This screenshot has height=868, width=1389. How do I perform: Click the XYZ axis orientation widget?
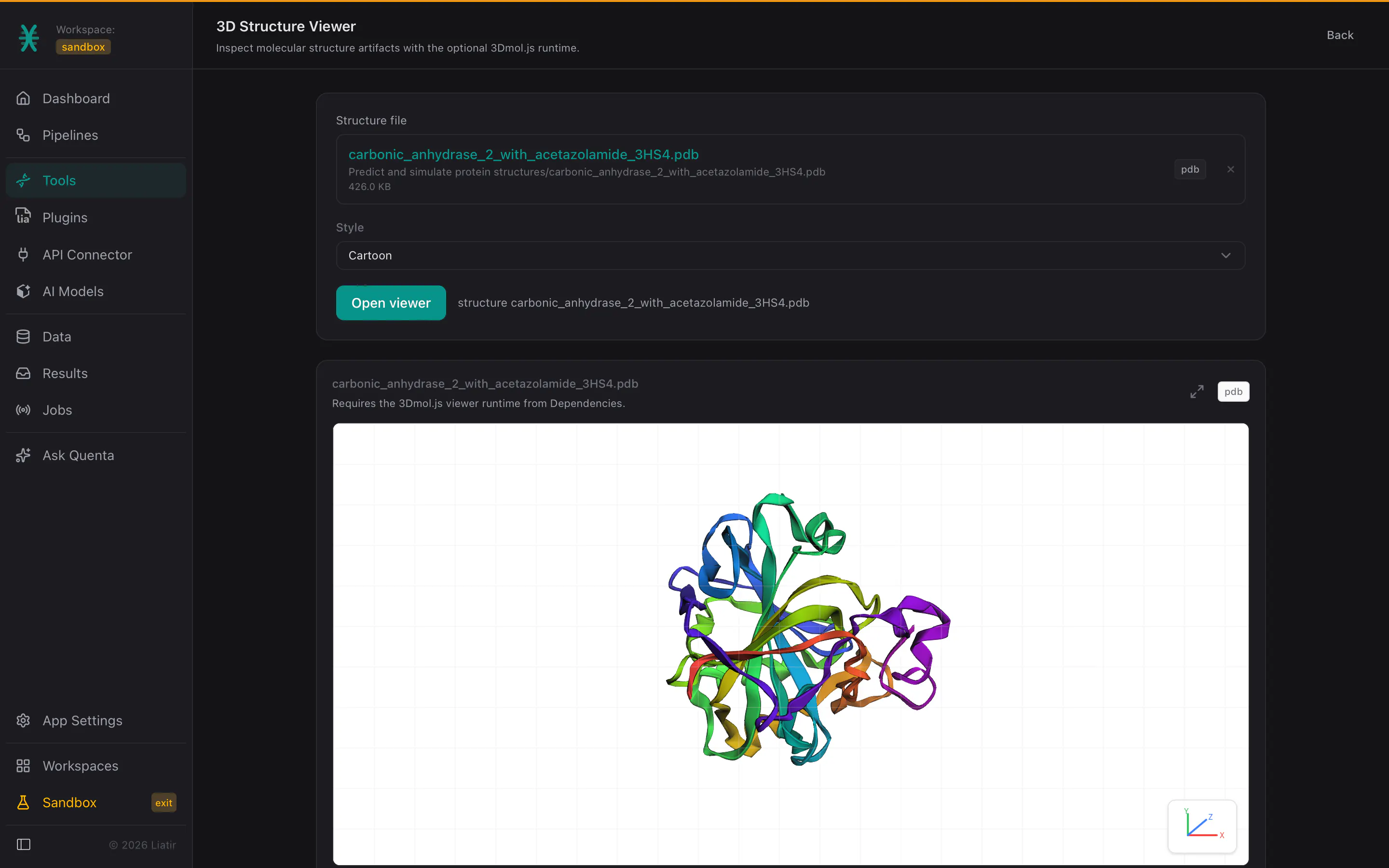[1202, 827]
